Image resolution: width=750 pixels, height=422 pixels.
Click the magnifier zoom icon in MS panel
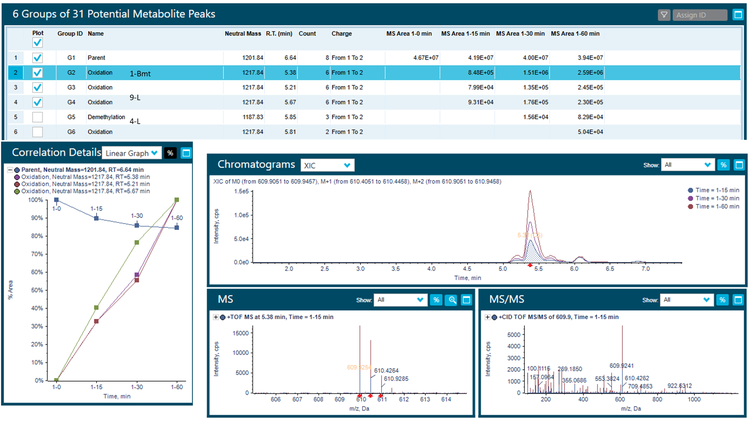452,299
